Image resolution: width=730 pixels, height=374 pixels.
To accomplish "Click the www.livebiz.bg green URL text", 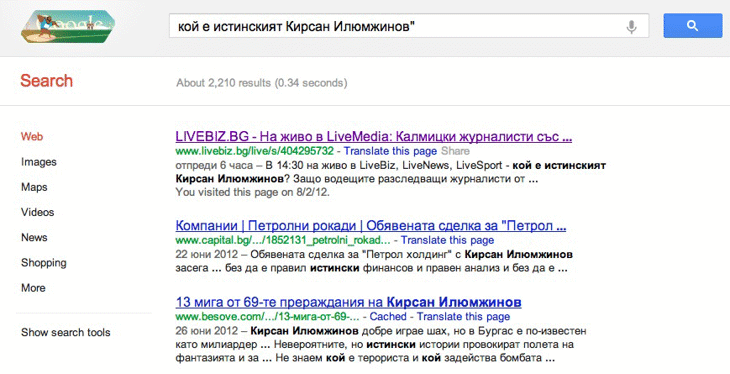I will (x=255, y=151).
